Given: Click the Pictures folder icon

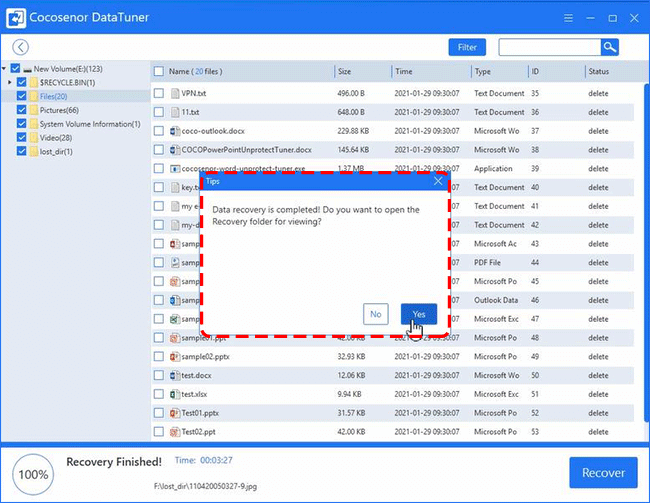Looking at the screenshot, I should (34, 110).
